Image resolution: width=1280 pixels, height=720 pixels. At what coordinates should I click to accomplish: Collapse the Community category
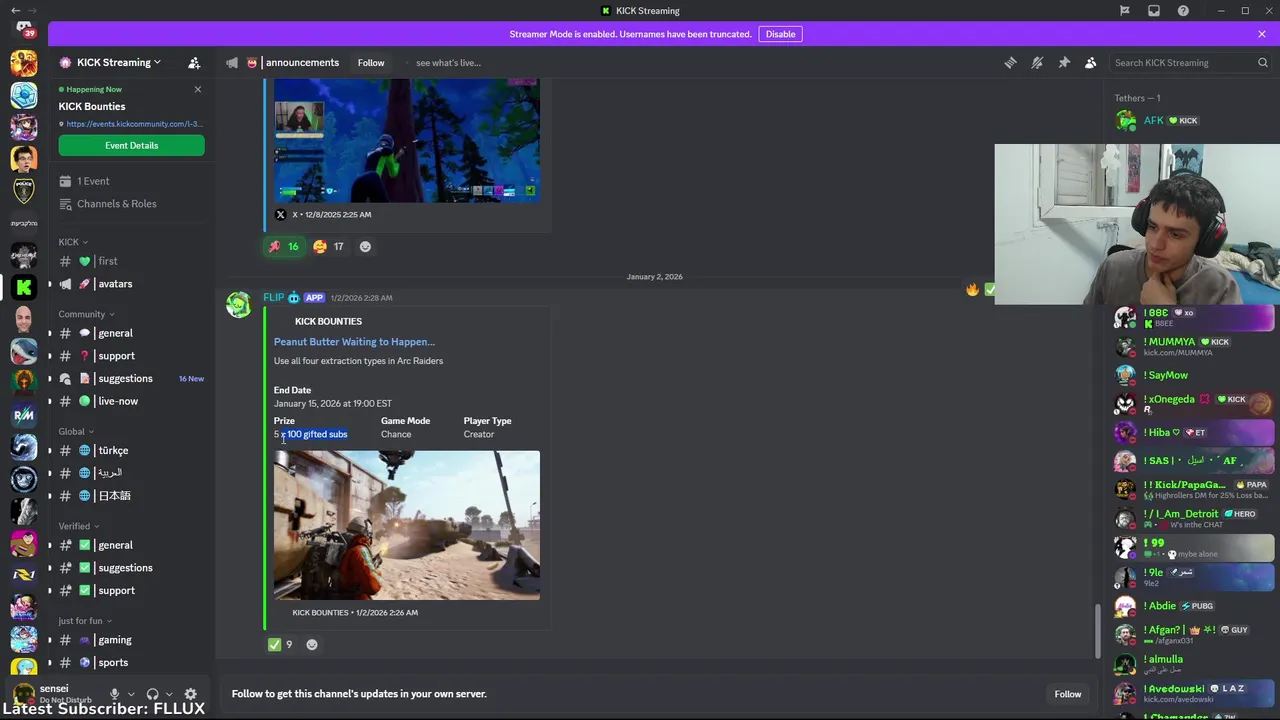(87, 314)
